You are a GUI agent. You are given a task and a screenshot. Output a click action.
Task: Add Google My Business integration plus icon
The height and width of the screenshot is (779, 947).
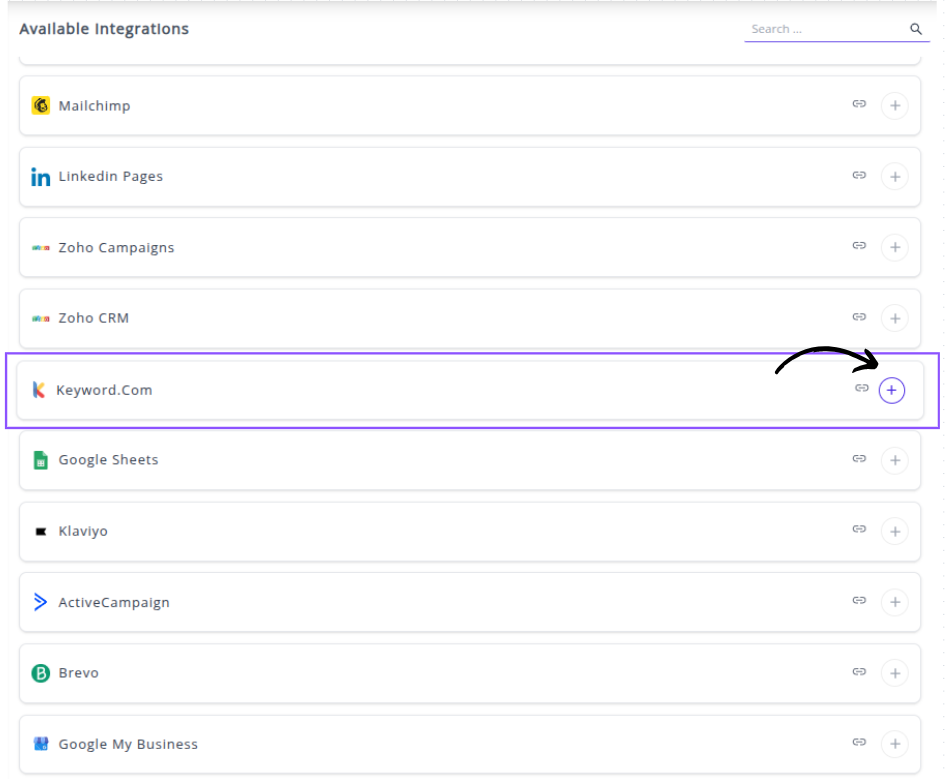coord(894,744)
